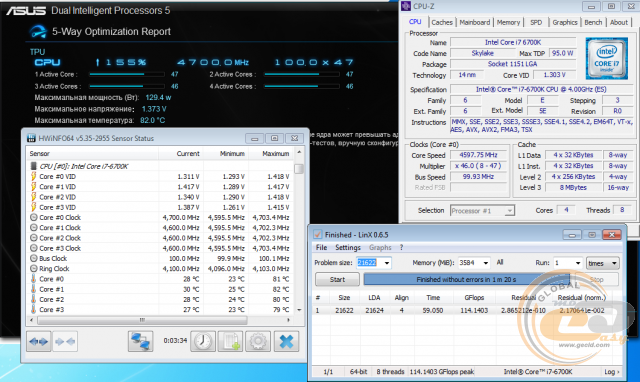Switch to SPD tab in CPU-Z

536,22
